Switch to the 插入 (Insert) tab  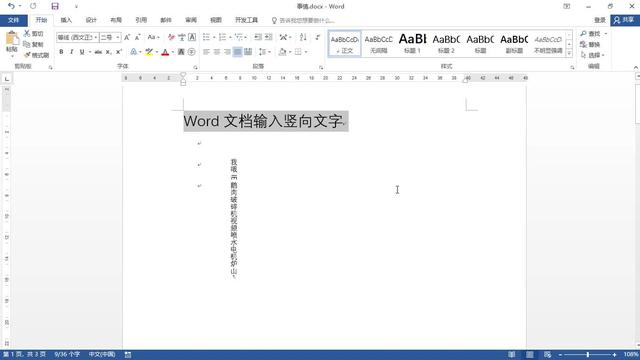click(x=66, y=20)
